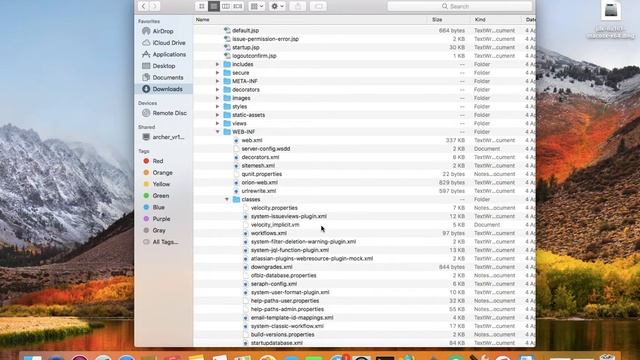
Task: Collapse the classes folder
Action: tap(227, 199)
